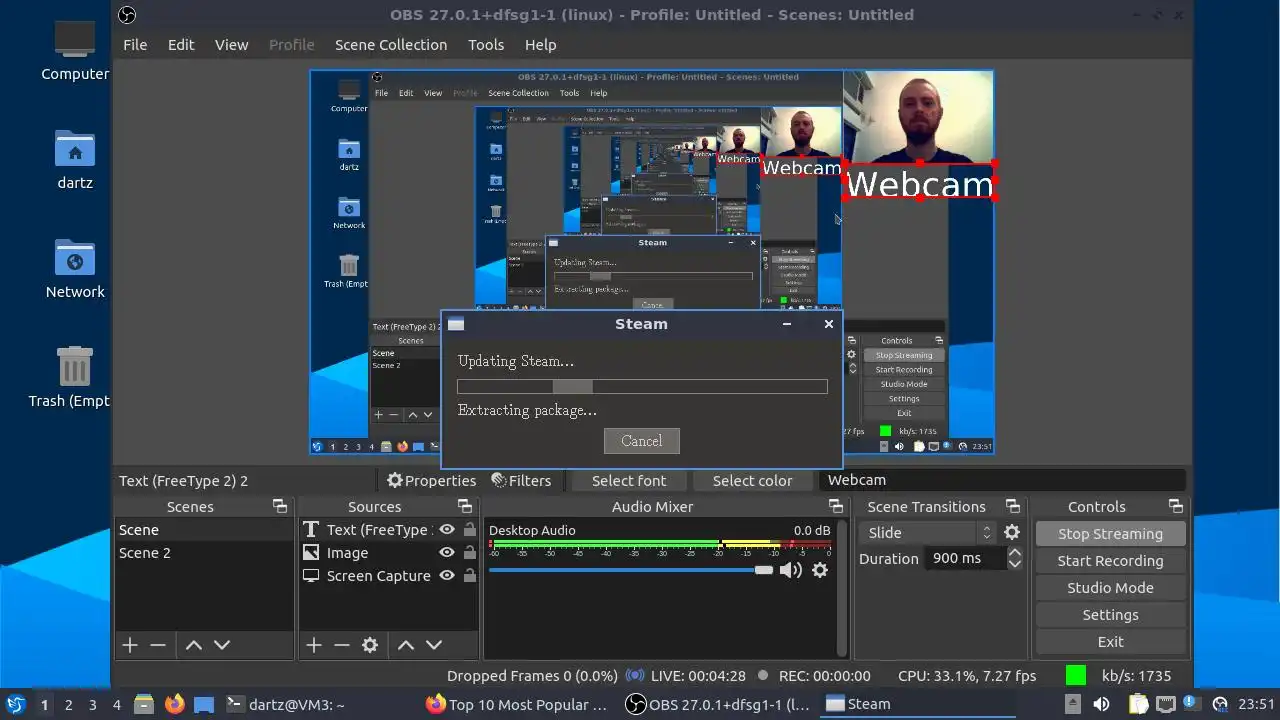Click the taskbar volume tray icon
Viewport: 1280px width, 720px height.
(1101, 704)
